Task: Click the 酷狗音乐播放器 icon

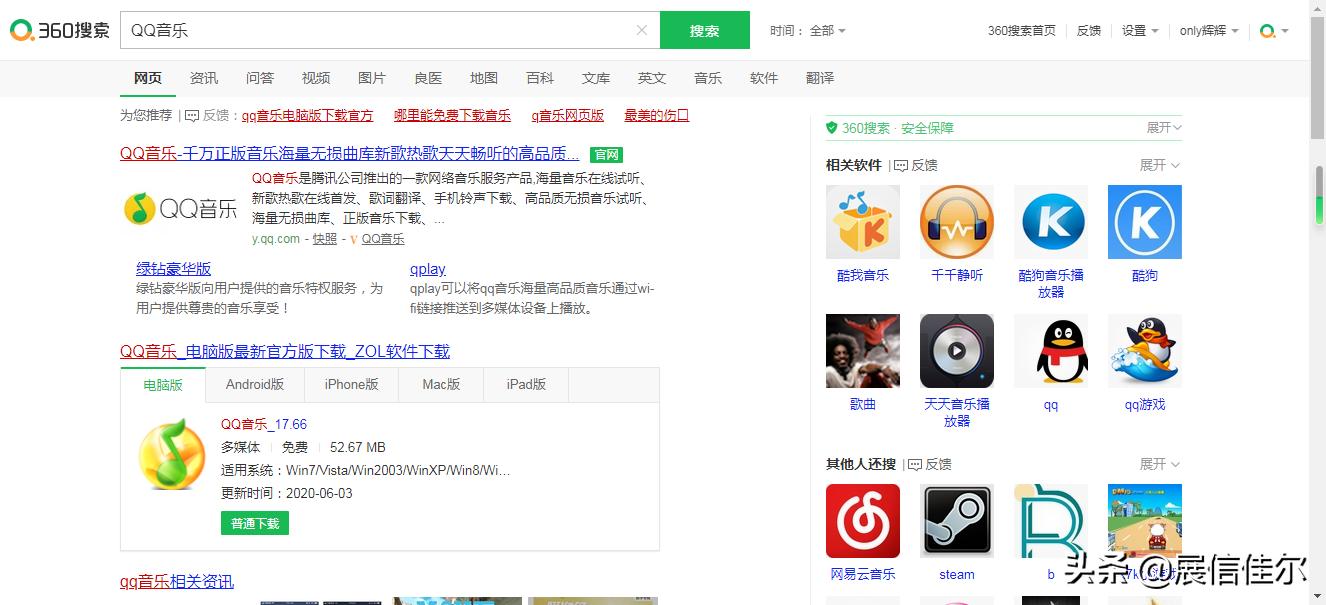Action: point(1050,221)
